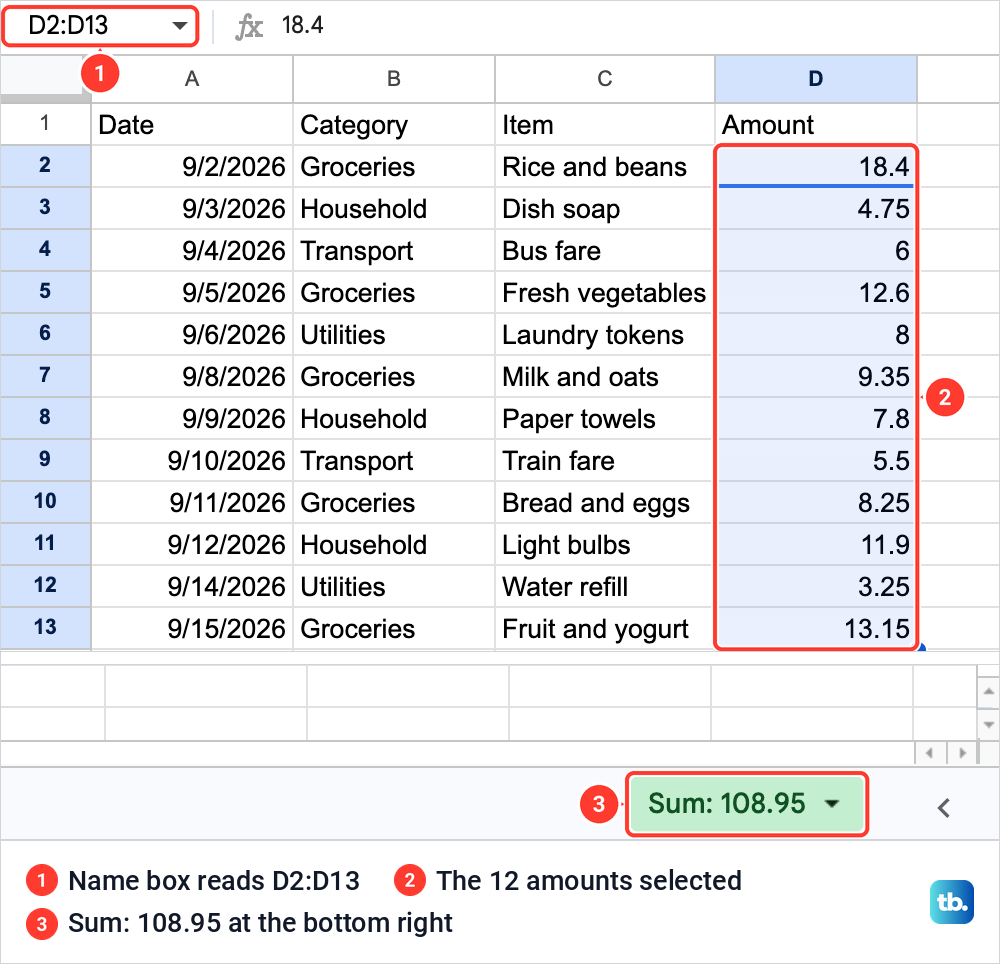Select the amount cell 13.15
The width and height of the screenshot is (1000, 964).
point(816,628)
